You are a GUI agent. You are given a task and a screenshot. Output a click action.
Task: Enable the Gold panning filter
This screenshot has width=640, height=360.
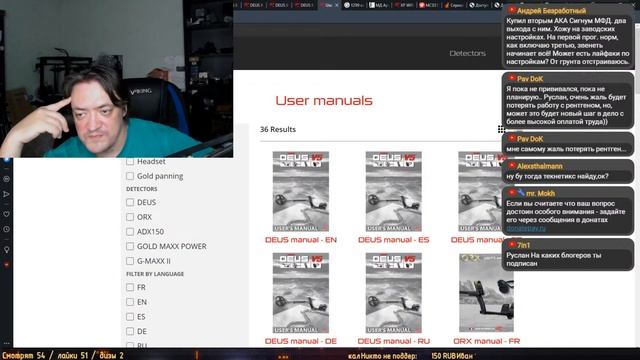(130, 176)
